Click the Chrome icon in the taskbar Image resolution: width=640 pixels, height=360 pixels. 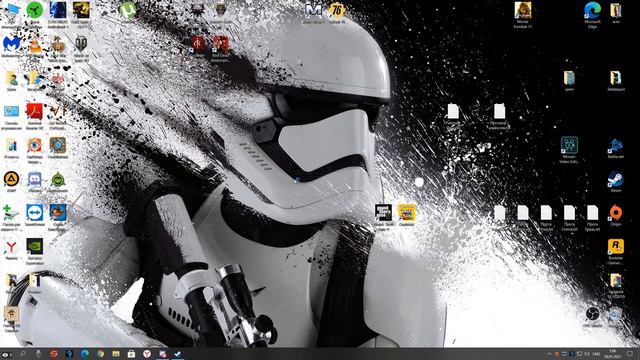coord(100,354)
